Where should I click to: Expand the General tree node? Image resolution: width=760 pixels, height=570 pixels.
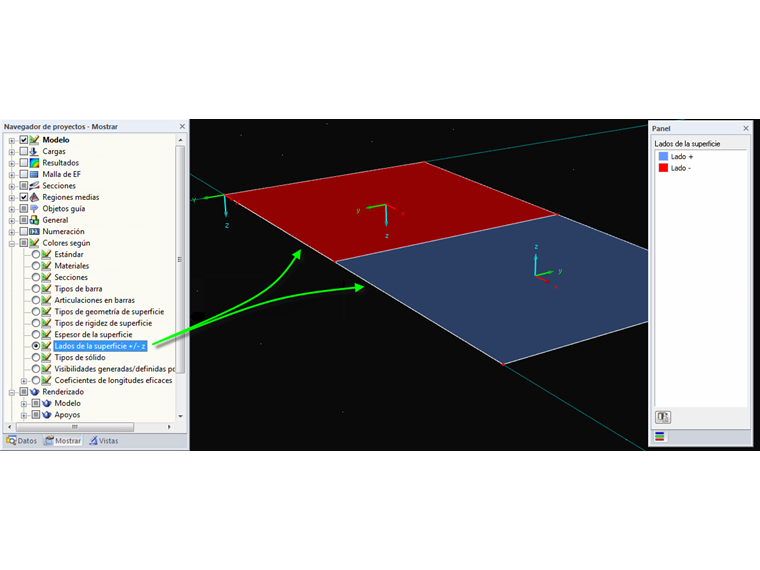(x=12, y=221)
